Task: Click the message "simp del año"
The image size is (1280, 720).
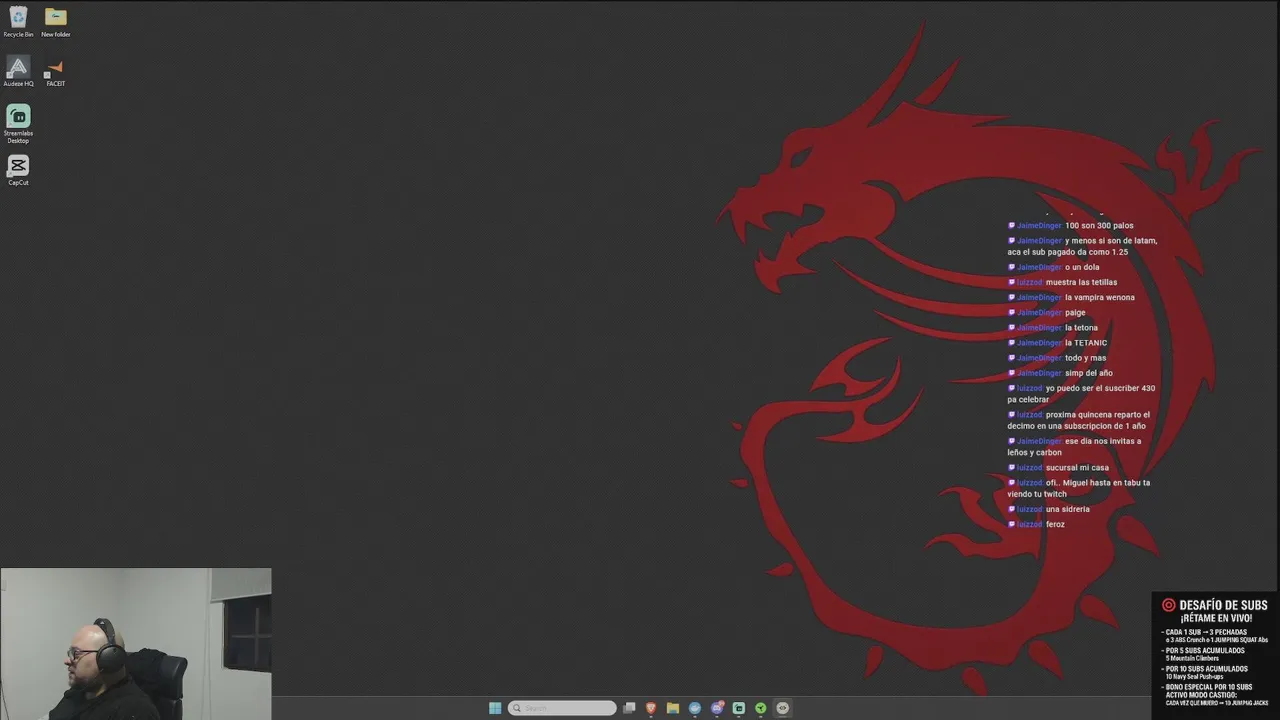Action: click(x=1089, y=373)
